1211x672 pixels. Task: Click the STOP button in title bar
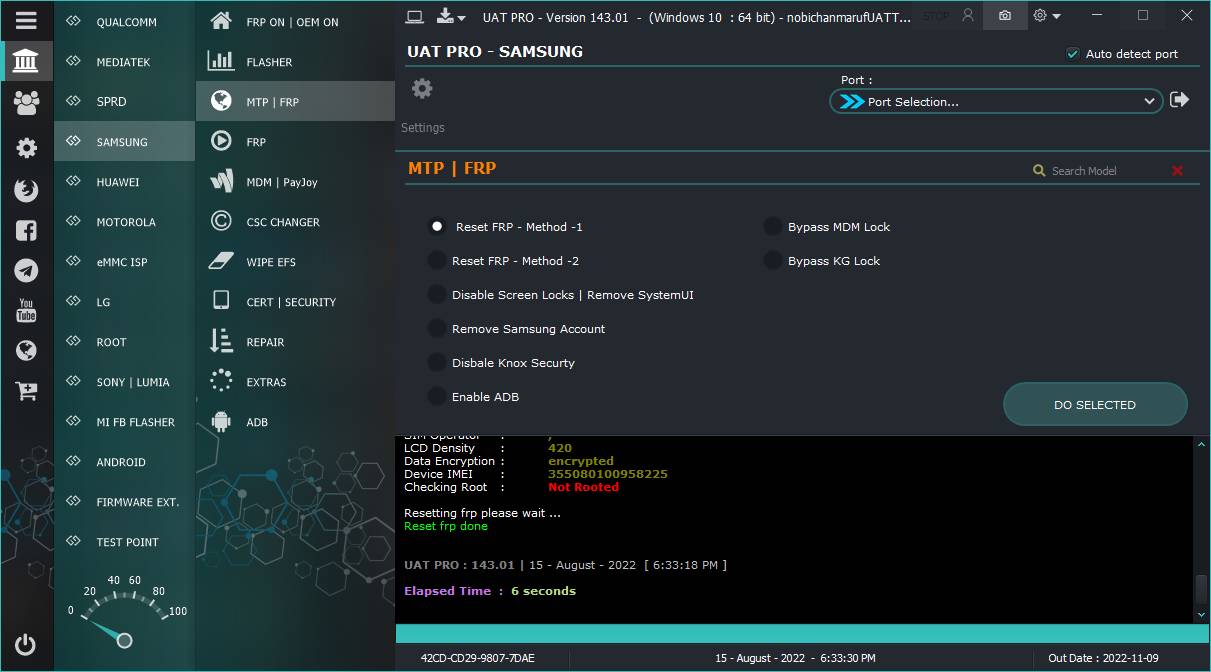[x=937, y=16]
